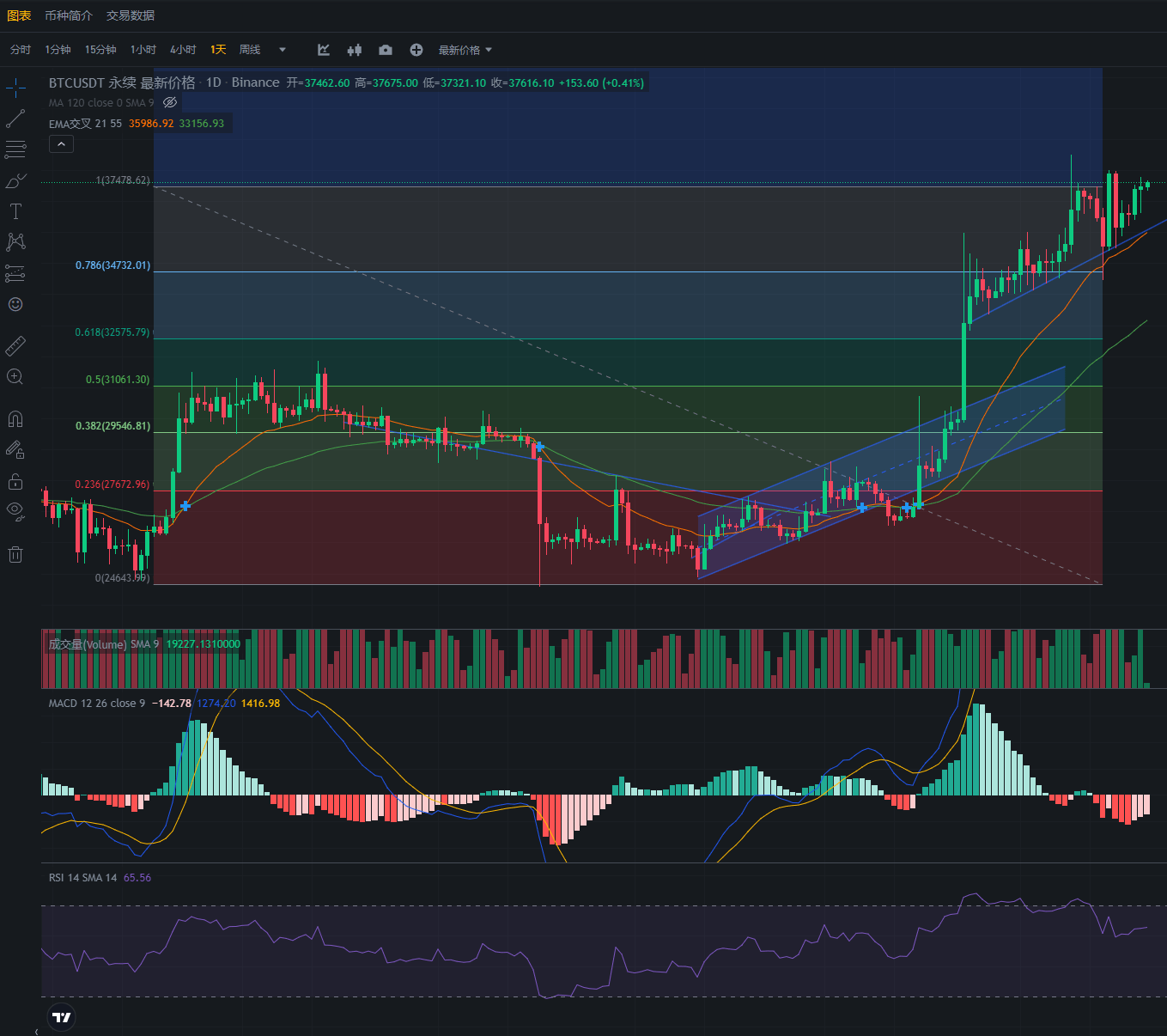This screenshot has height=1036, width=1167.
Task: Activate the zoom in tool
Action: pyautogui.click(x=15, y=376)
